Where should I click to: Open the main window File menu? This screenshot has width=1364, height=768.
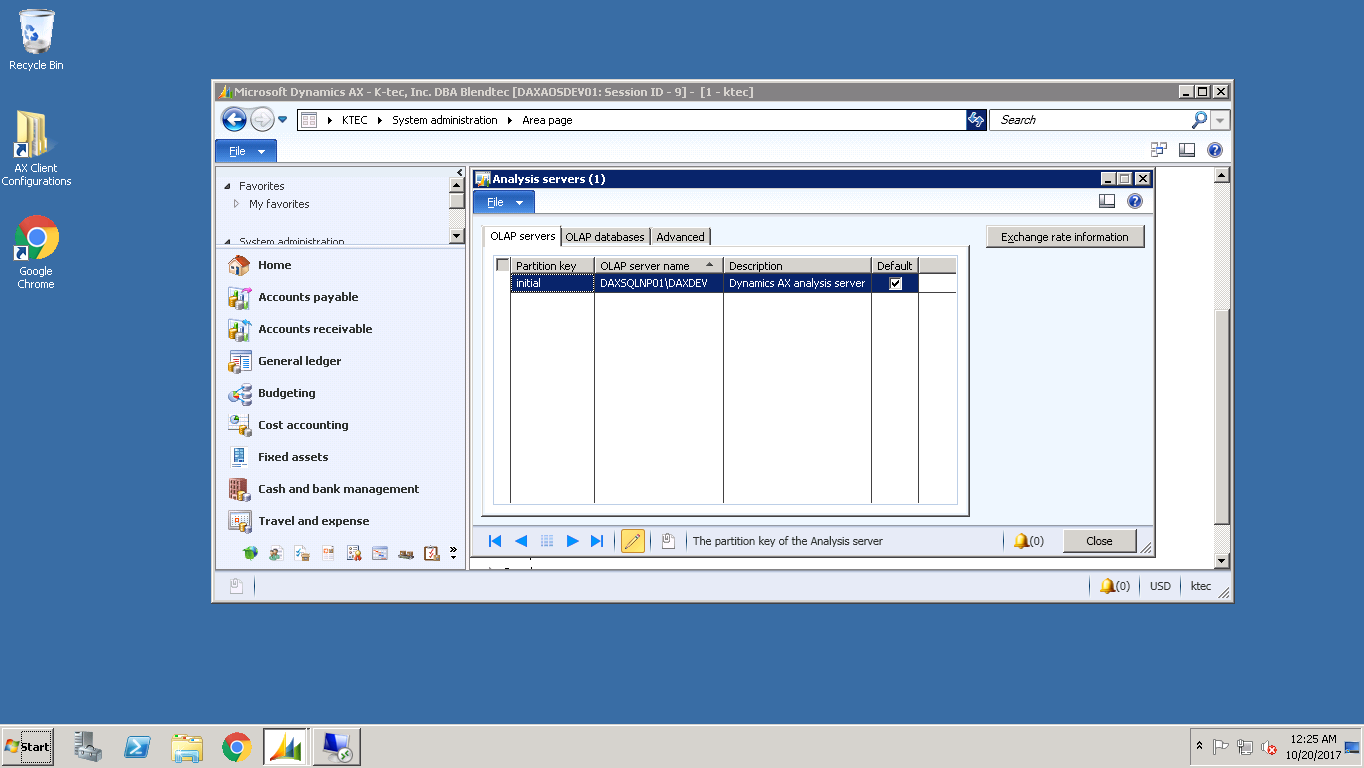pyautogui.click(x=246, y=151)
